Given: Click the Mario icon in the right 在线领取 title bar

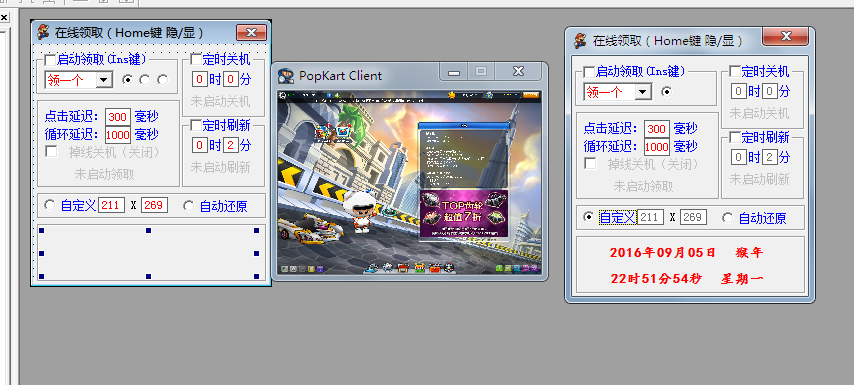Looking at the screenshot, I should click(x=581, y=40).
